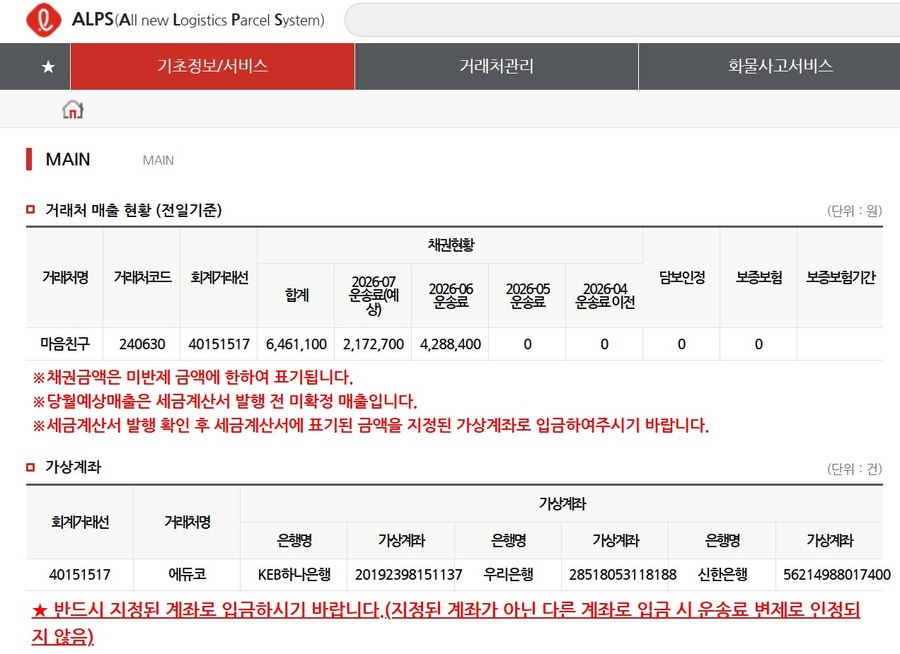The width and height of the screenshot is (900, 654).
Task: Click the ALPS red logo icon
Action: pos(44,20)
